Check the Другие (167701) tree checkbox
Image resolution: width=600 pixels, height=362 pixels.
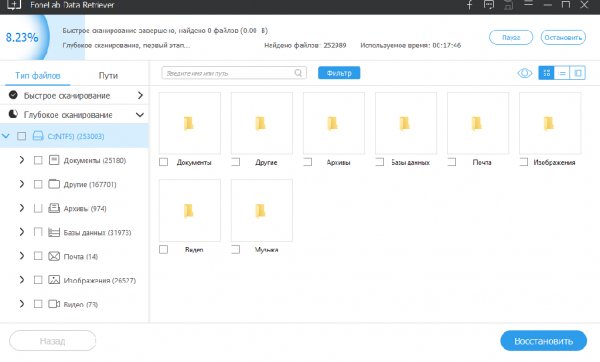pyautogui.click(x=38, y=184)
